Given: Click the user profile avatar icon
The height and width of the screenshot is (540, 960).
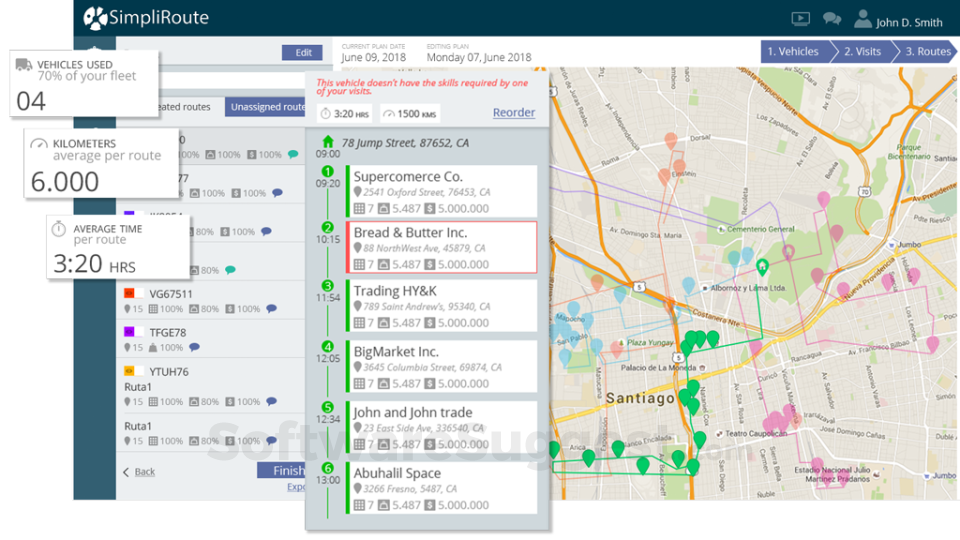Looking at the screenshot, I should pos(862,19).
